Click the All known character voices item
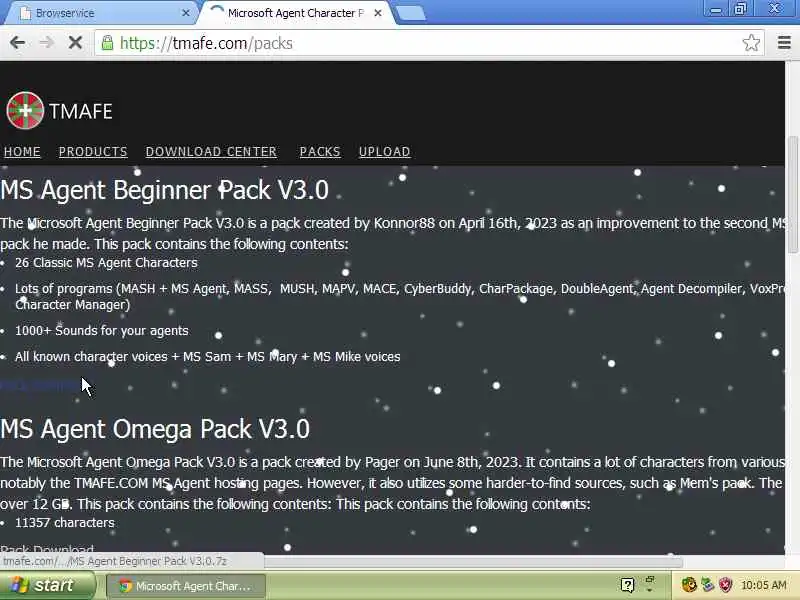Image resolution: width=800 pixels, height=600 pixels. pyautogui.click(x=208, y=357)
